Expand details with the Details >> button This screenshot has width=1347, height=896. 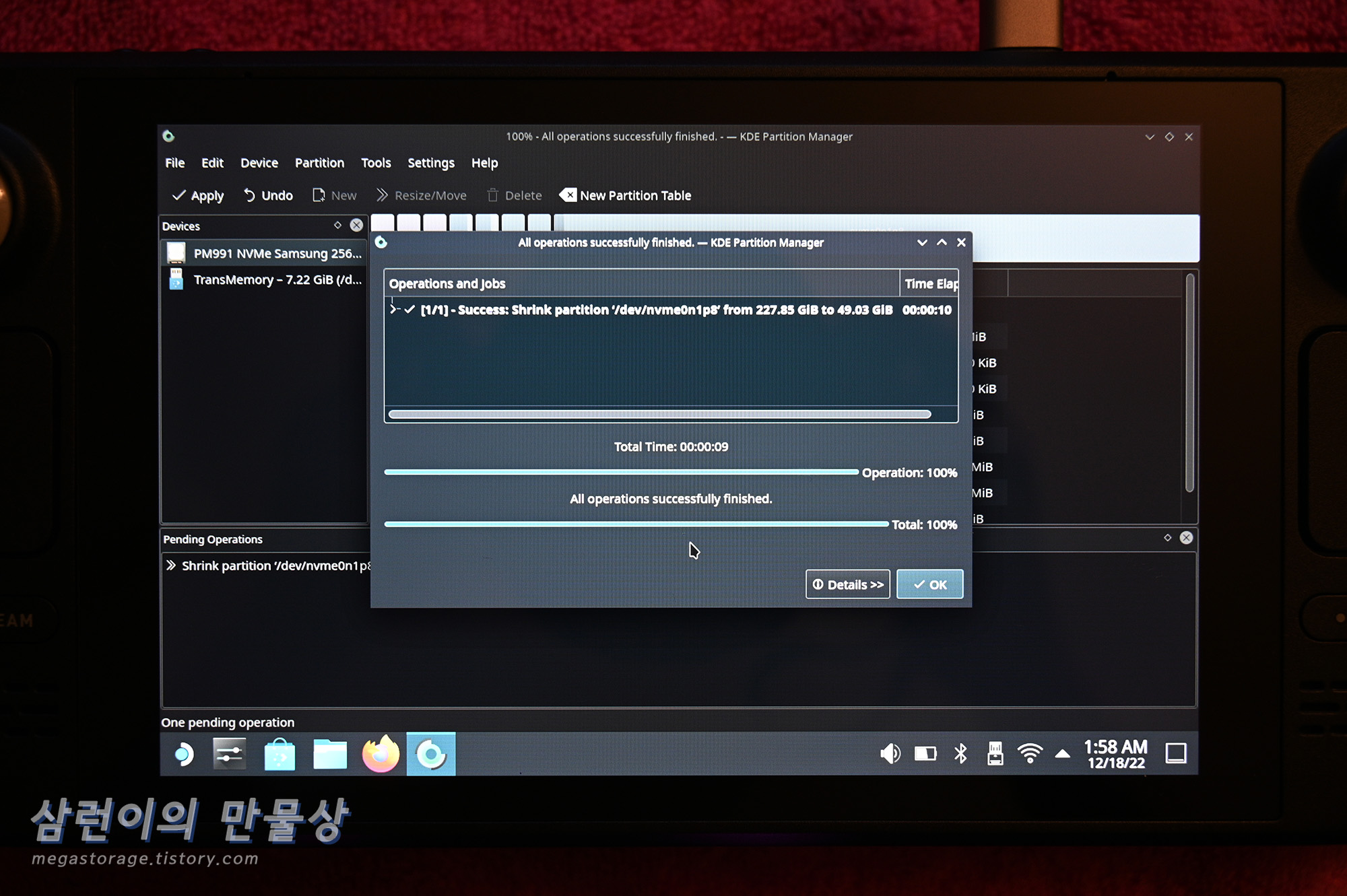847,584
